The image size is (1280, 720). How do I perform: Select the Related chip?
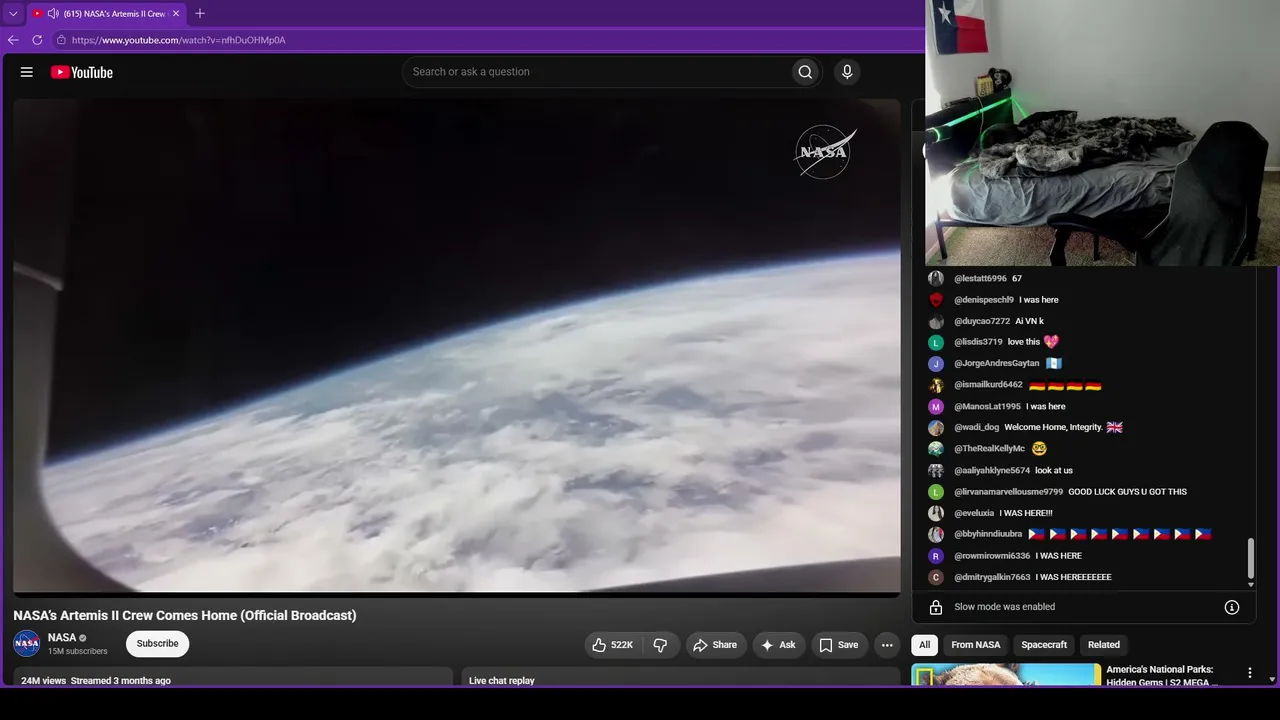click(1104, 645)
